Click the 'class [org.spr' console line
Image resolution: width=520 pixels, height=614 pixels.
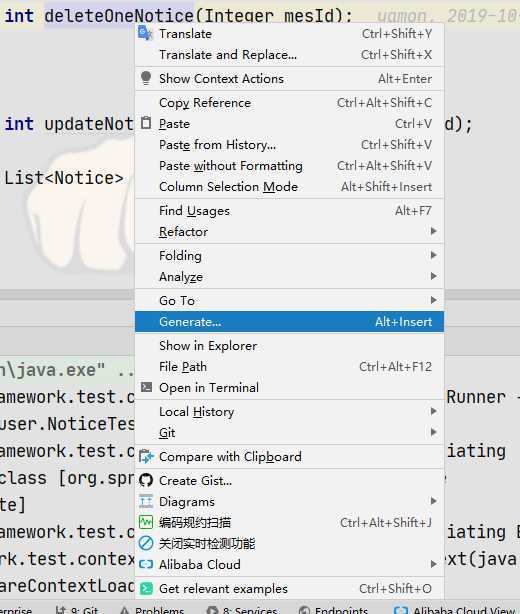pyautogui.click(x=67, y=478)
